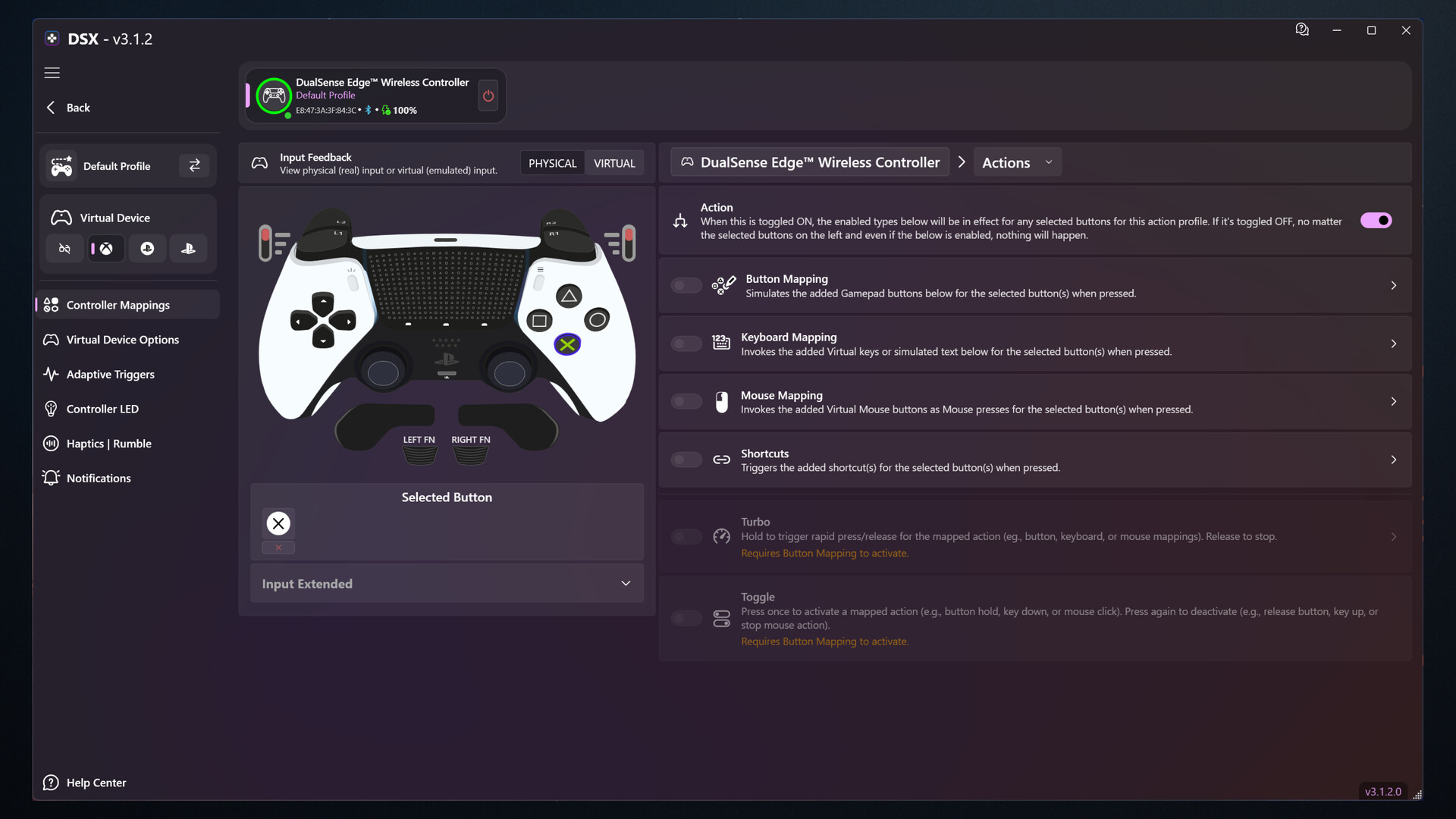Expand the Shortcuts settings chevron

1394,460
